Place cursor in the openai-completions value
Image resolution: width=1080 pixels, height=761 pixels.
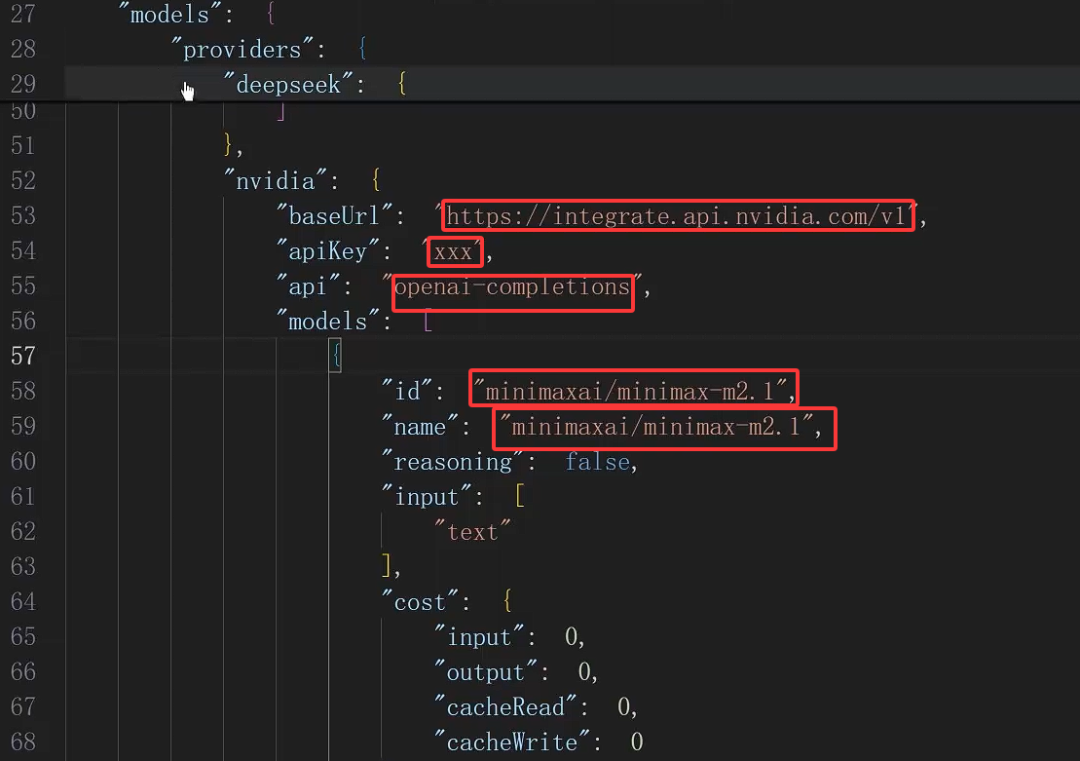512,287
